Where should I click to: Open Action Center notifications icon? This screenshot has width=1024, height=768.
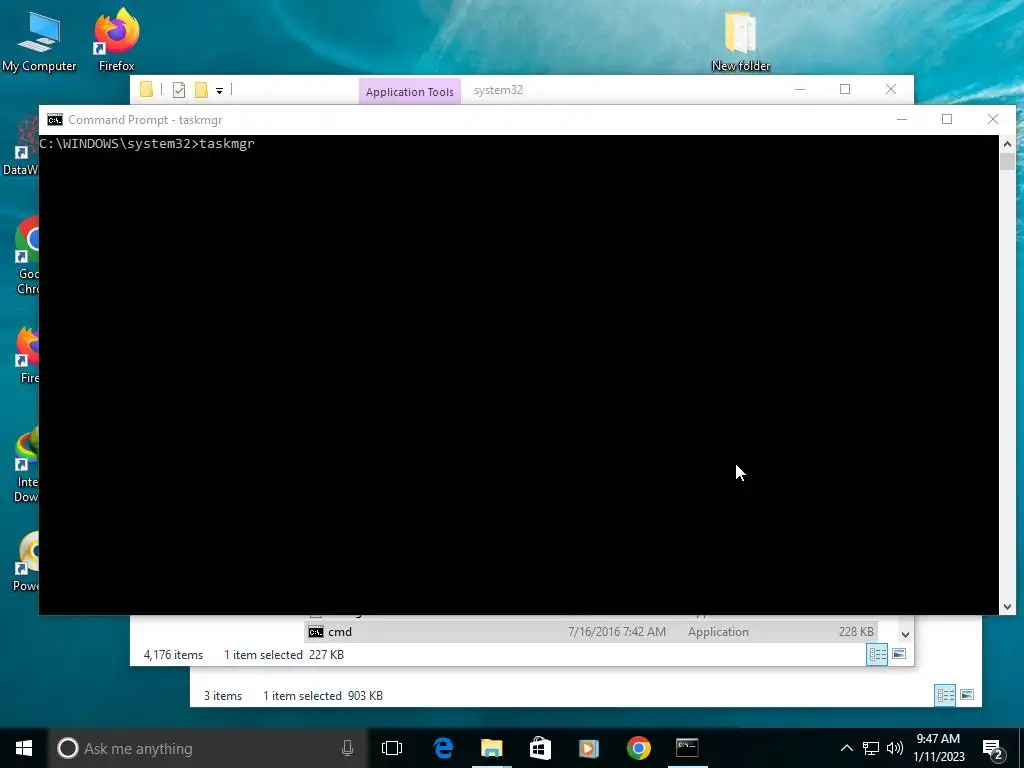993,749
